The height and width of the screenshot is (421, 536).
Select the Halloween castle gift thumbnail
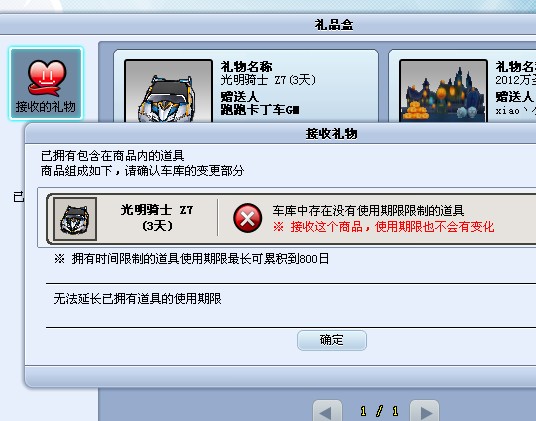(443, 91)
